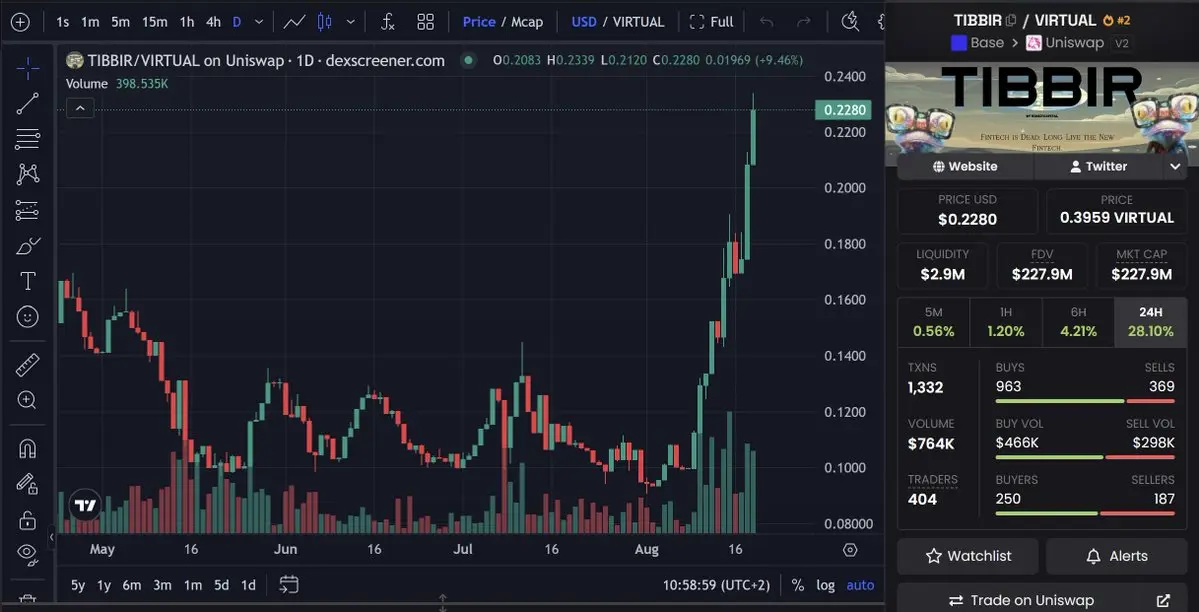1199x612 pixels.
Task: Show the 24H price change stats
Action: click(1151, 322)
